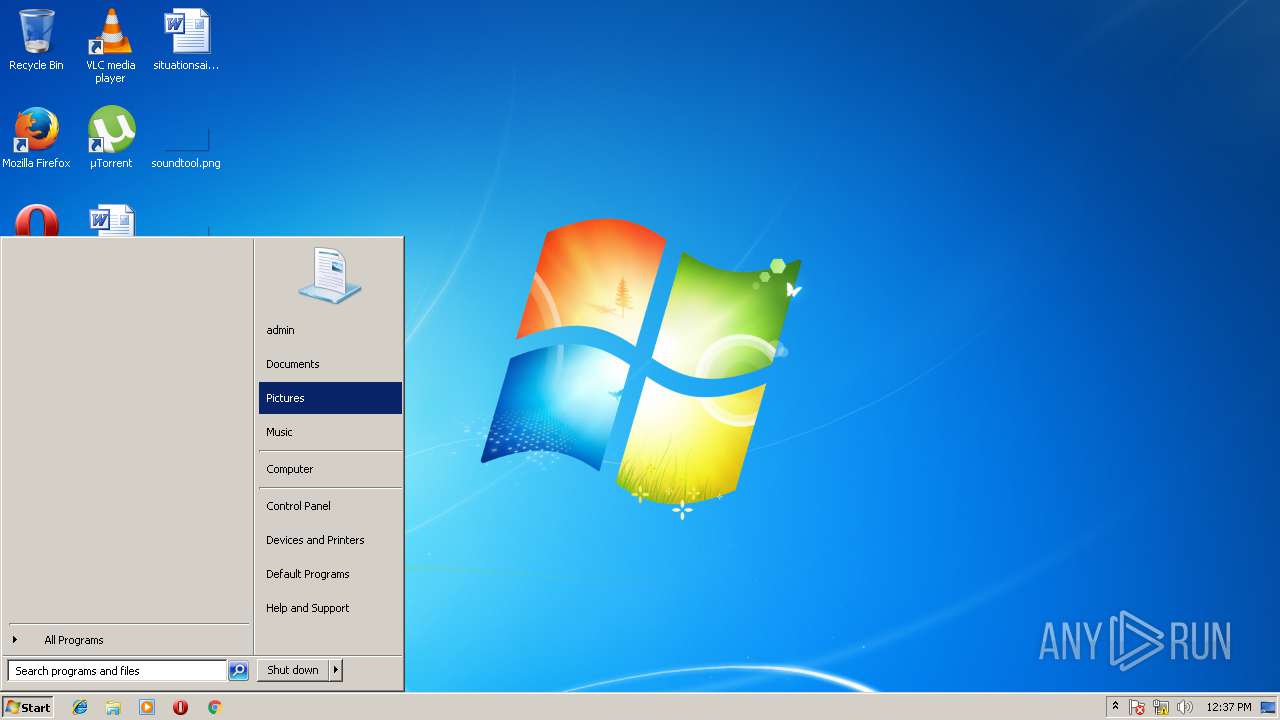The width and height of the screenshot is (1280, 720).
Task: Open Default Programs
Action: click(330, 574)
